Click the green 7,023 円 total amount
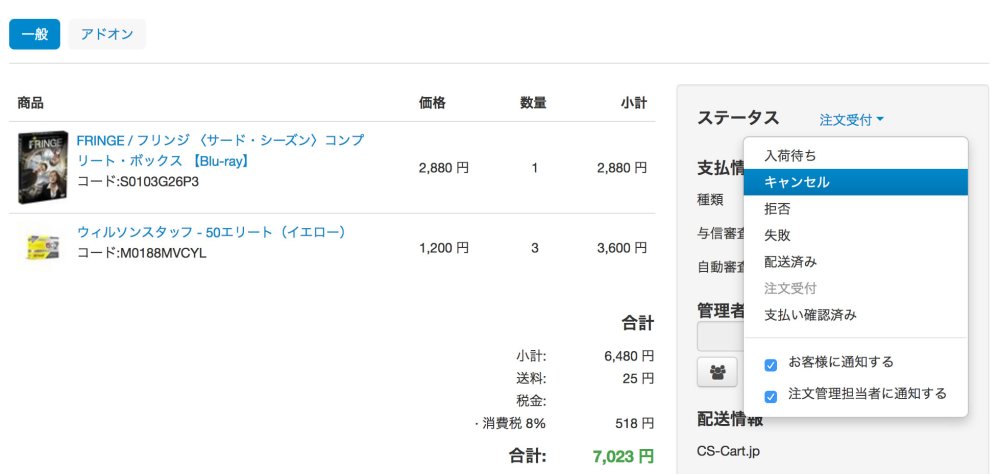The width and height of the screenshot is (1000, 474). point(623,456)
